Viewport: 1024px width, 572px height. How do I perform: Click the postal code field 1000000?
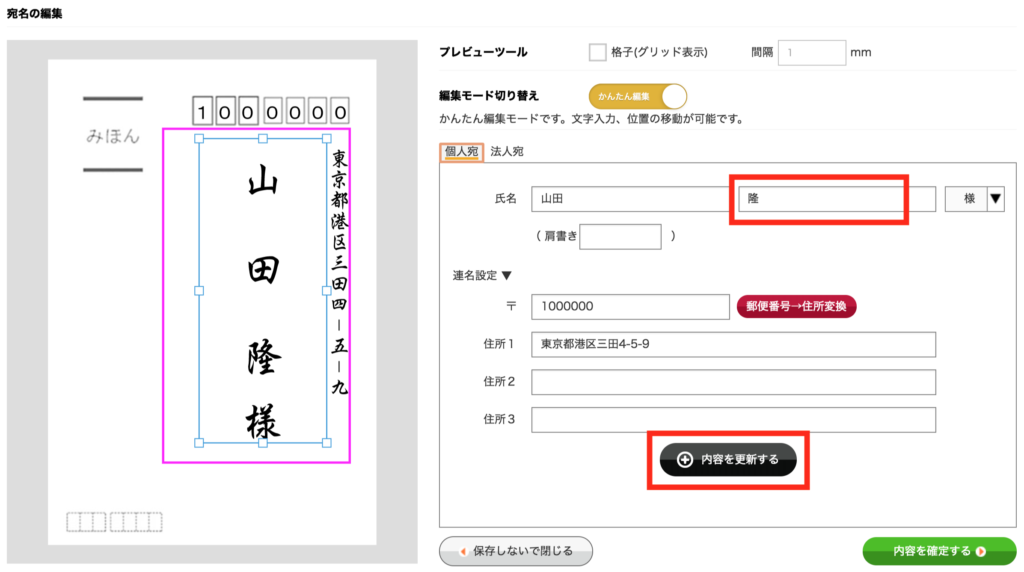(630, 306)
